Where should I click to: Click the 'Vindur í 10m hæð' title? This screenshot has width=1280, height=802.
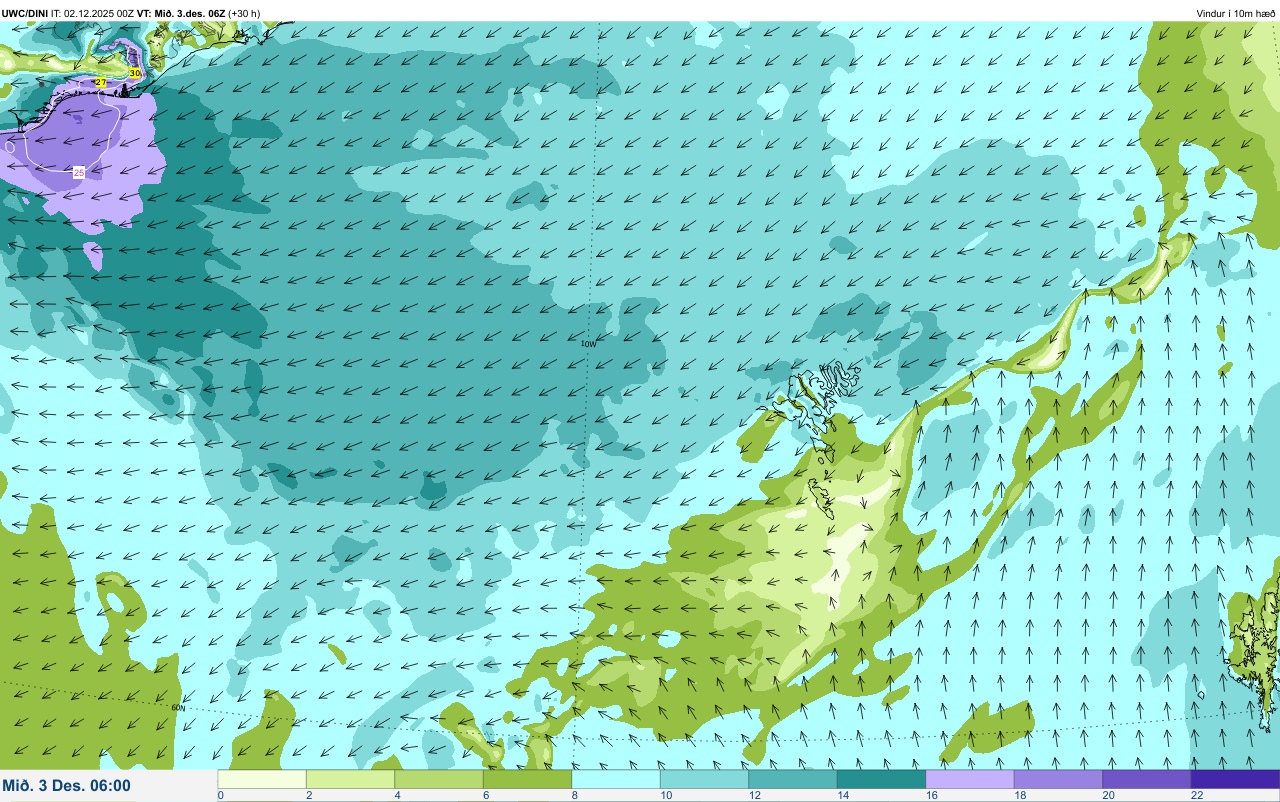coord(1236,14)
